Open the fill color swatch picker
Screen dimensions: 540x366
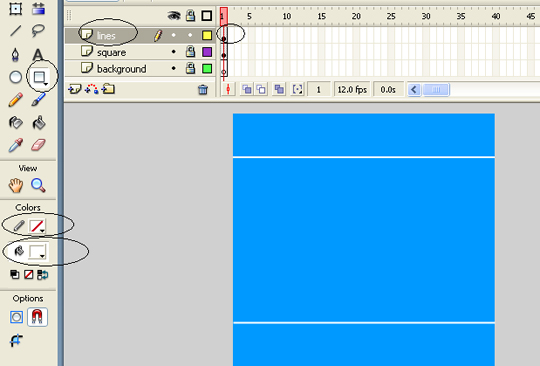(37, 252)
